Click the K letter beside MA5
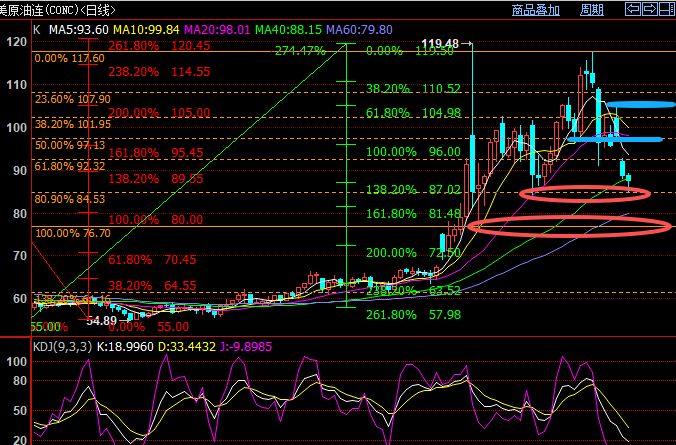This screenshot has width=676, height=445. click(9, 29)
